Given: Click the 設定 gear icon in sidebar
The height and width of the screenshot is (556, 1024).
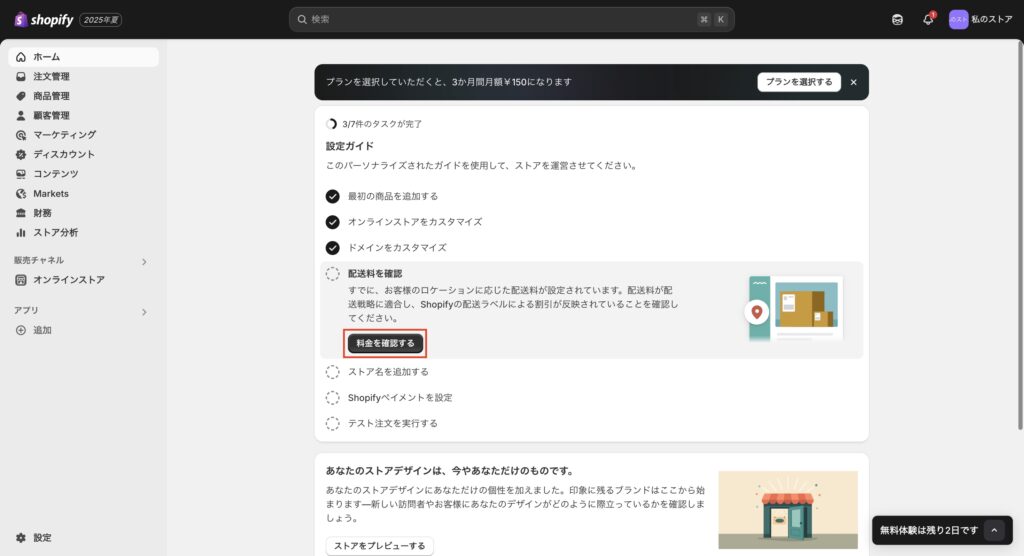Looking at the screenshot, I should point(22,537).
